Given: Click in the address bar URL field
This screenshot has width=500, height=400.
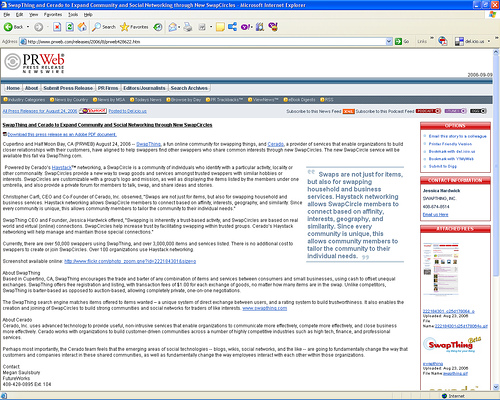Looking at the screenshot, I should (206, 42).
